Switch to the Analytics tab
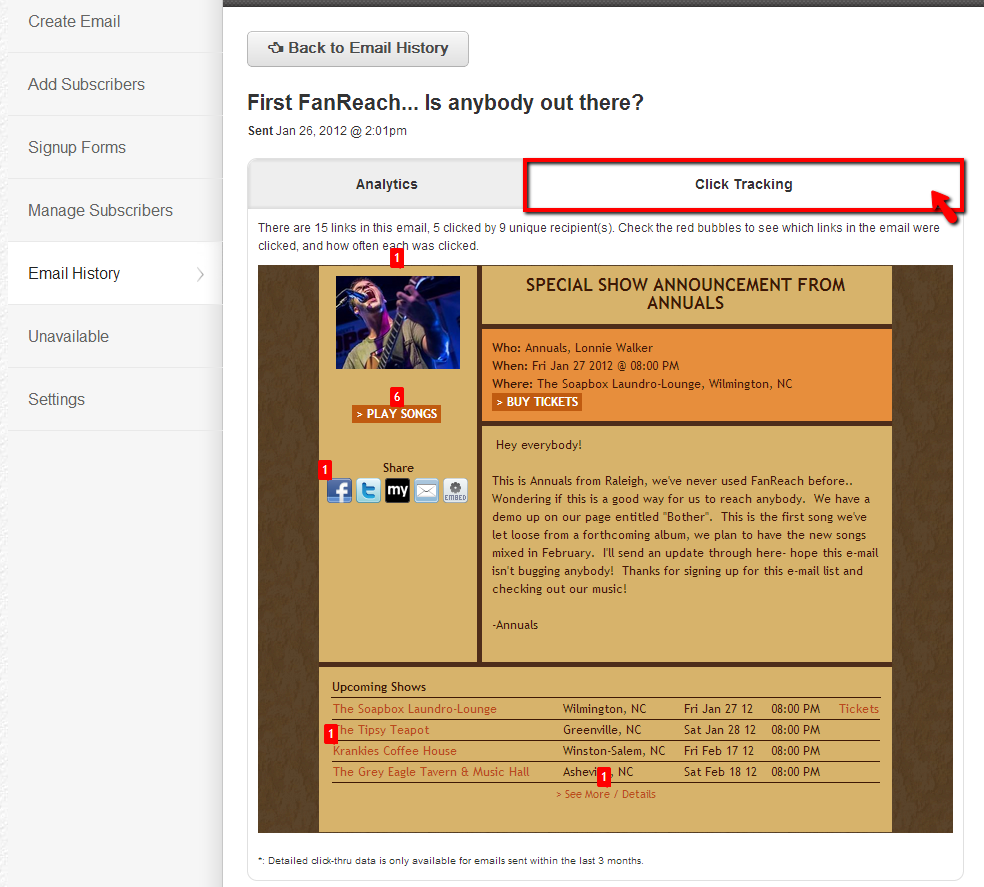Viewport: 984px width, 887px height. click(386, 184)
